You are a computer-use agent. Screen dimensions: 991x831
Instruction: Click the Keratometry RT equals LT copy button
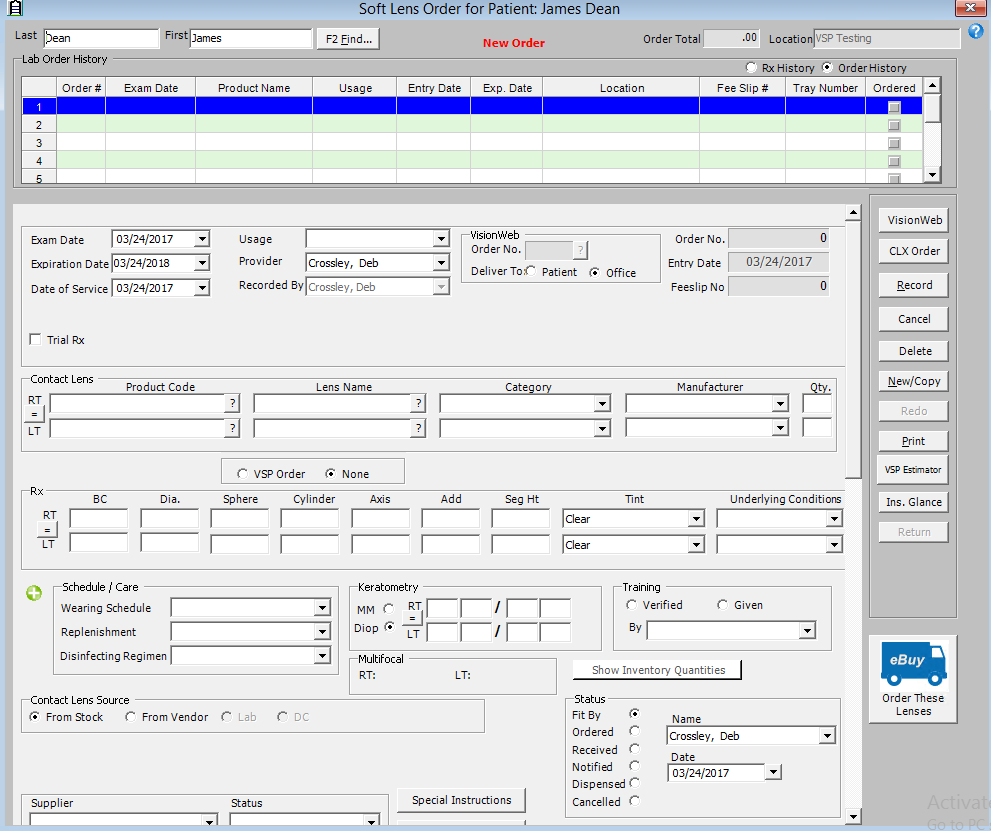click(413, 620)
